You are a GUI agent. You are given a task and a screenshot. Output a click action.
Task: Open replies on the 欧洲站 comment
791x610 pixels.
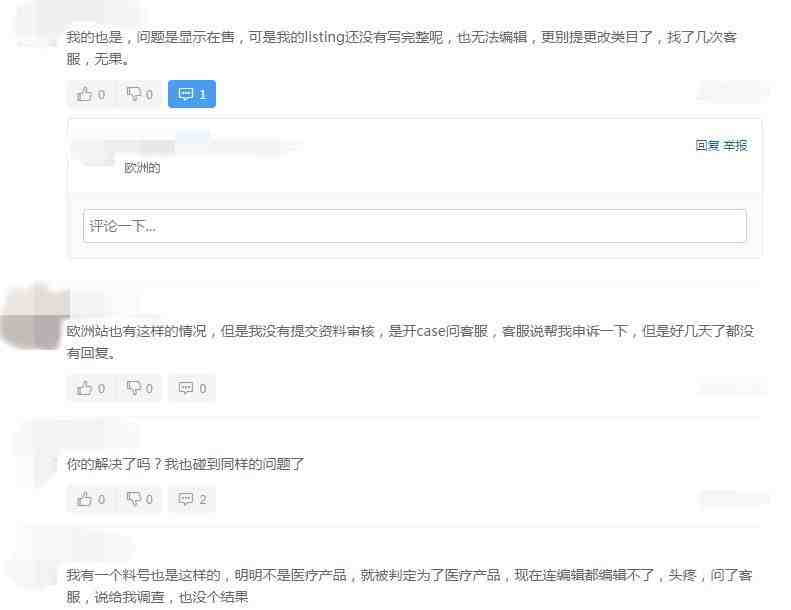pyautogui.click(x=192, y=388)
